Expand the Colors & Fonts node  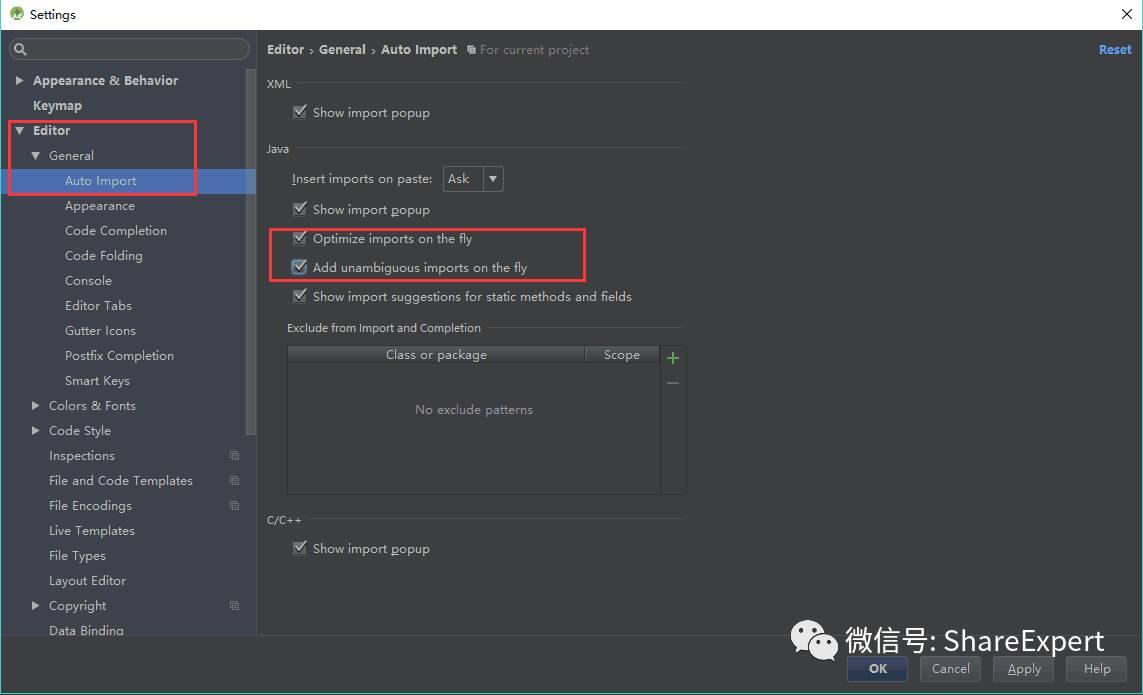tap(35, 405)
